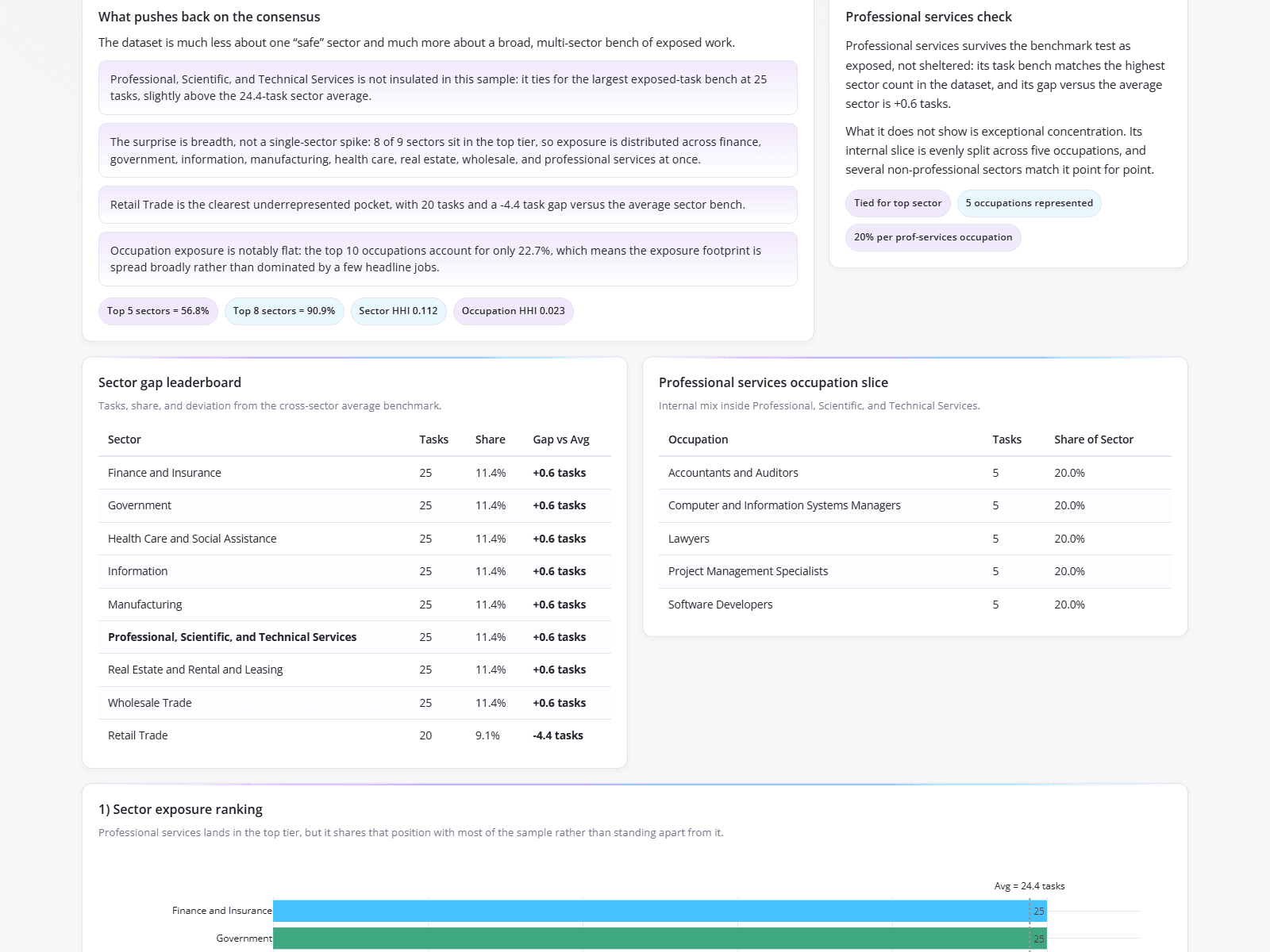
Task: Select 'Real Estate and Rental and Leasing'
Action: pos(195,670)
